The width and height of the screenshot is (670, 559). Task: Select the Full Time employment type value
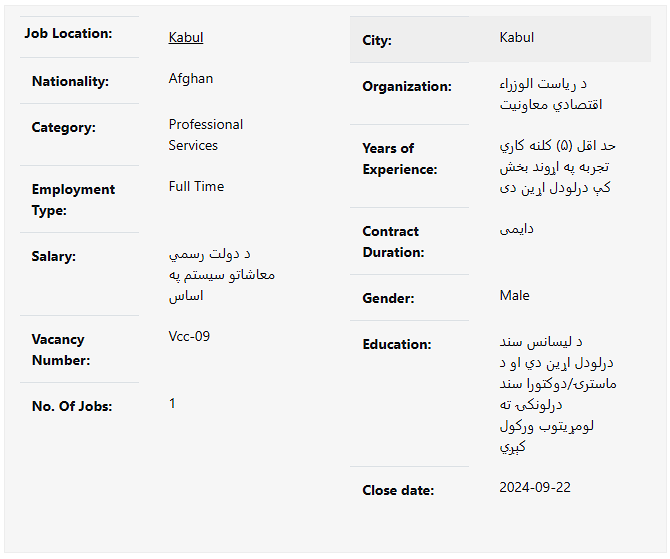(196, 187)
